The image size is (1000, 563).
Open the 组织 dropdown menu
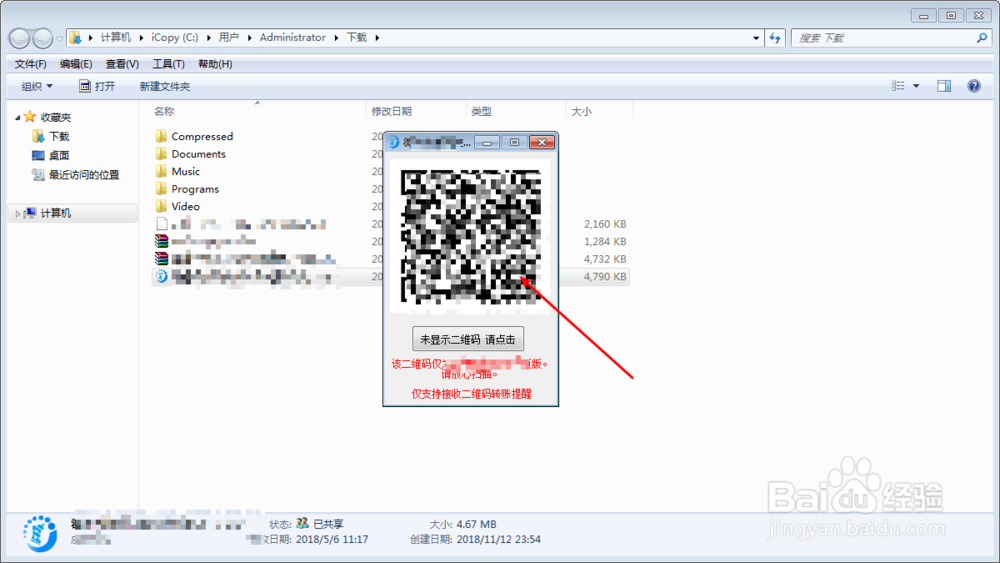[x=37, y=86]
